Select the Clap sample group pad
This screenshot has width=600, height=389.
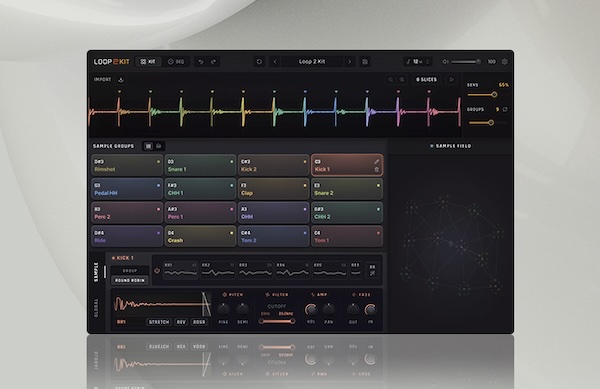(274, 189)
